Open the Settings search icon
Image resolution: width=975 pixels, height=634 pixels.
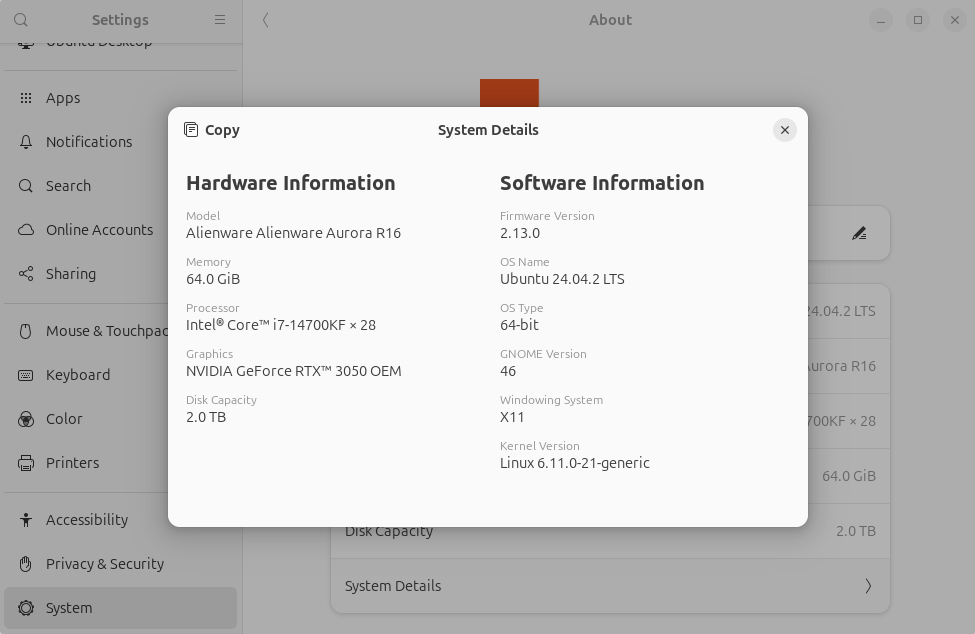point(21,20)
